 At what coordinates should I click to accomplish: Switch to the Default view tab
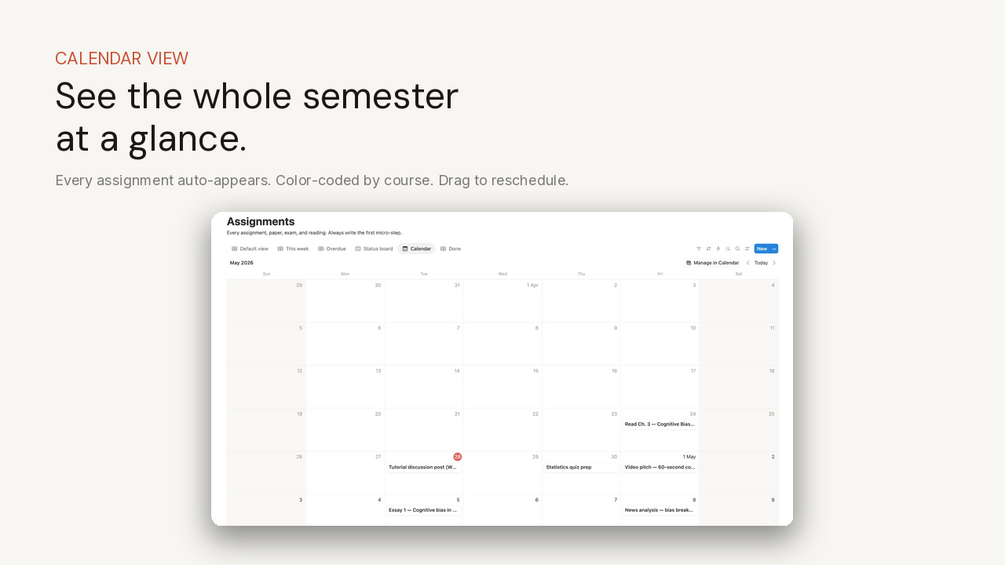250,249
